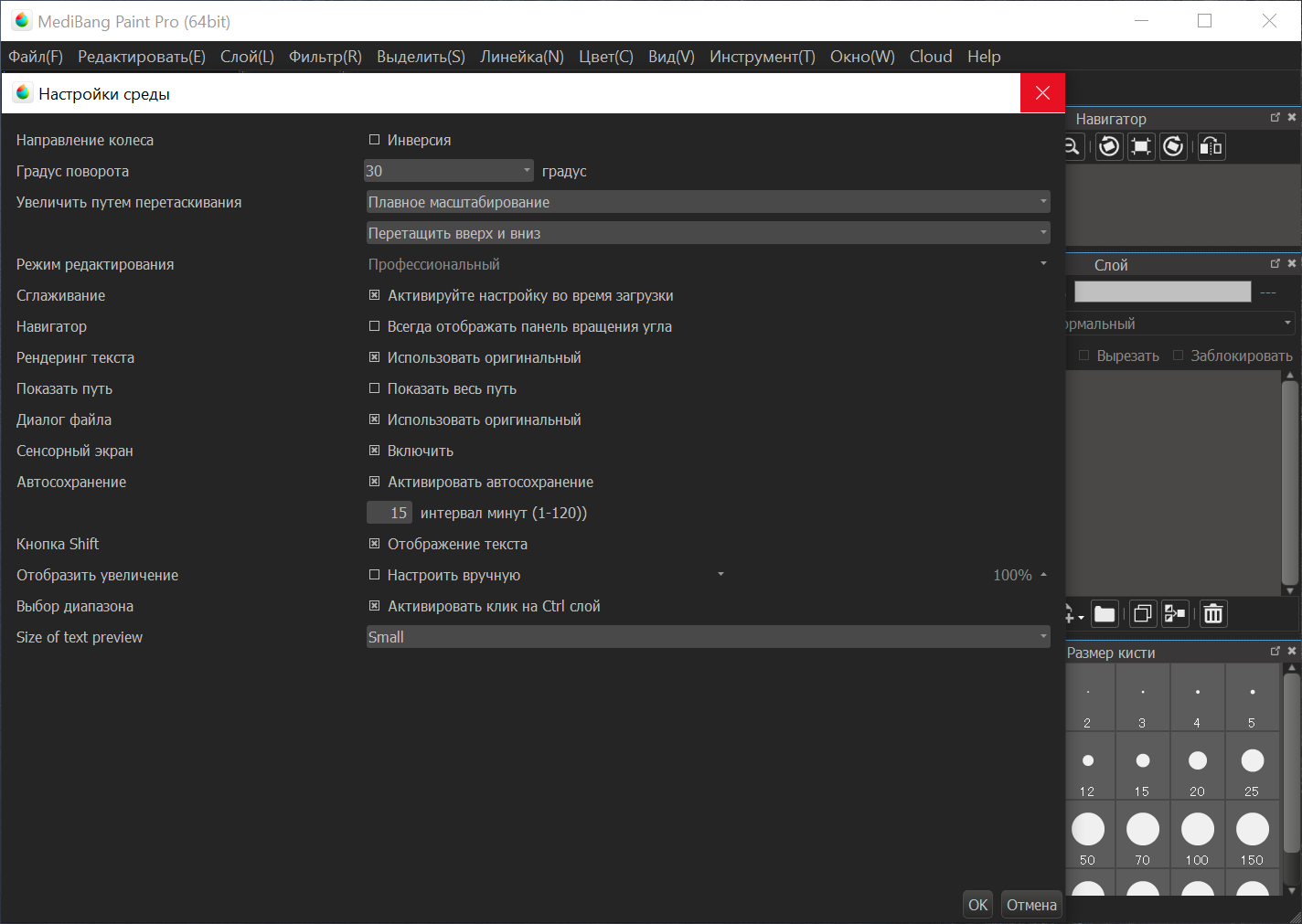Add a new layer folder

(1105, 614)
